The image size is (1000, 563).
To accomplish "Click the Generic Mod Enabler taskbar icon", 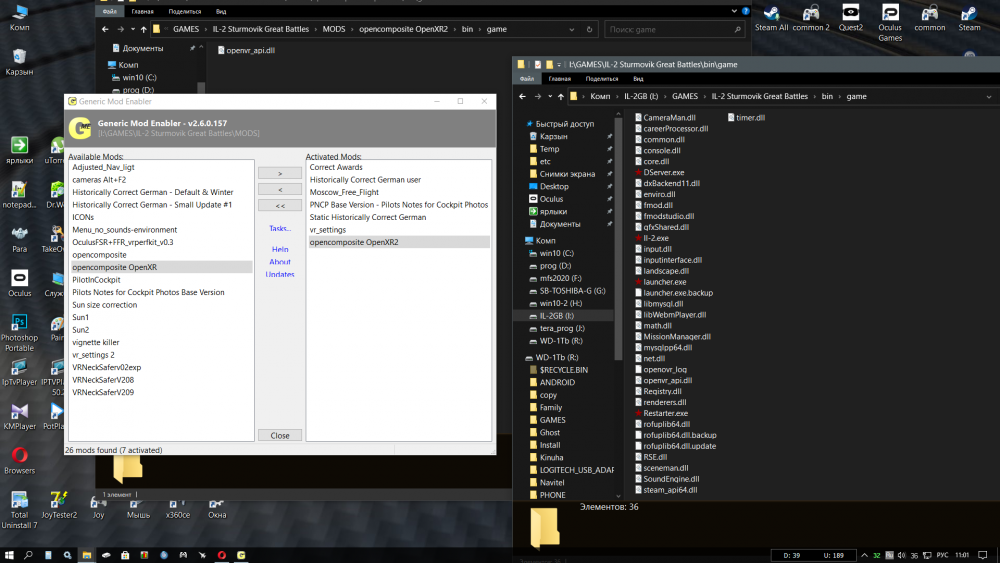I will (x=241, y=555).
